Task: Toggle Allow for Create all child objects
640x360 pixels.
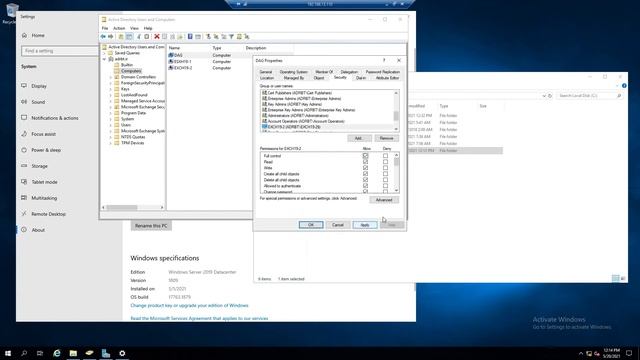Action: coord(365,174)
